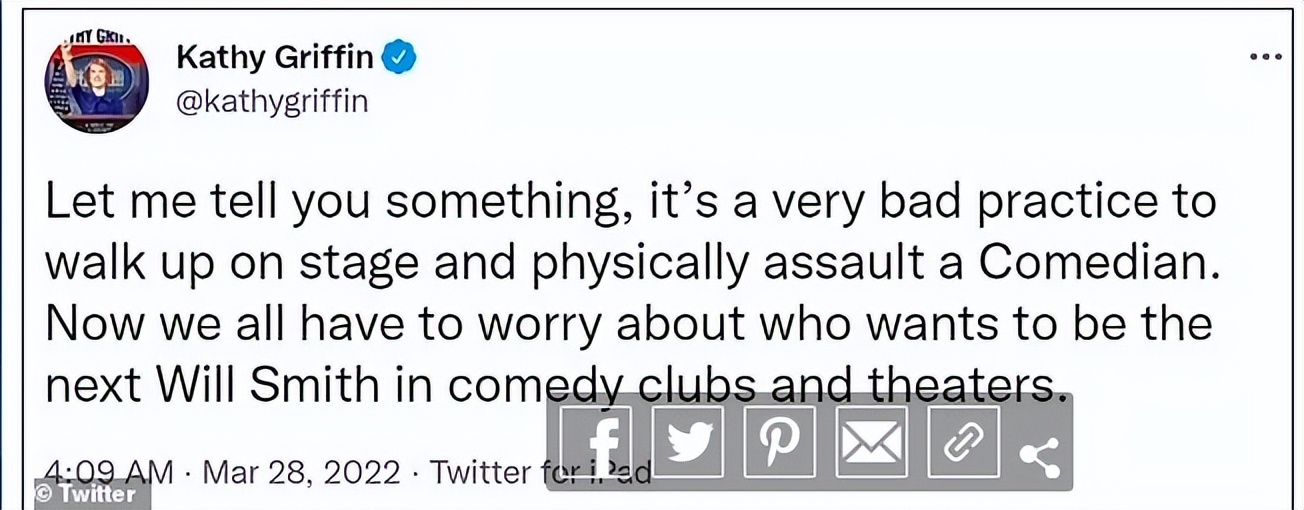Pin this image to Pinterest
Image resolution: width=1304 pixels, height=510 pixels.
[780, 442]
